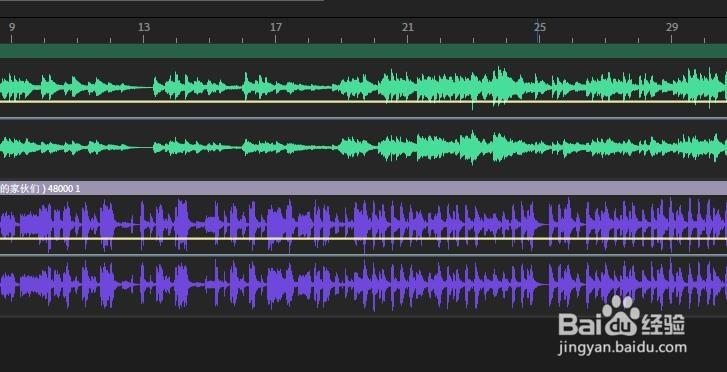
Task: Click the purple clip's lower channel waveform
Action: [x=364, y=285]
